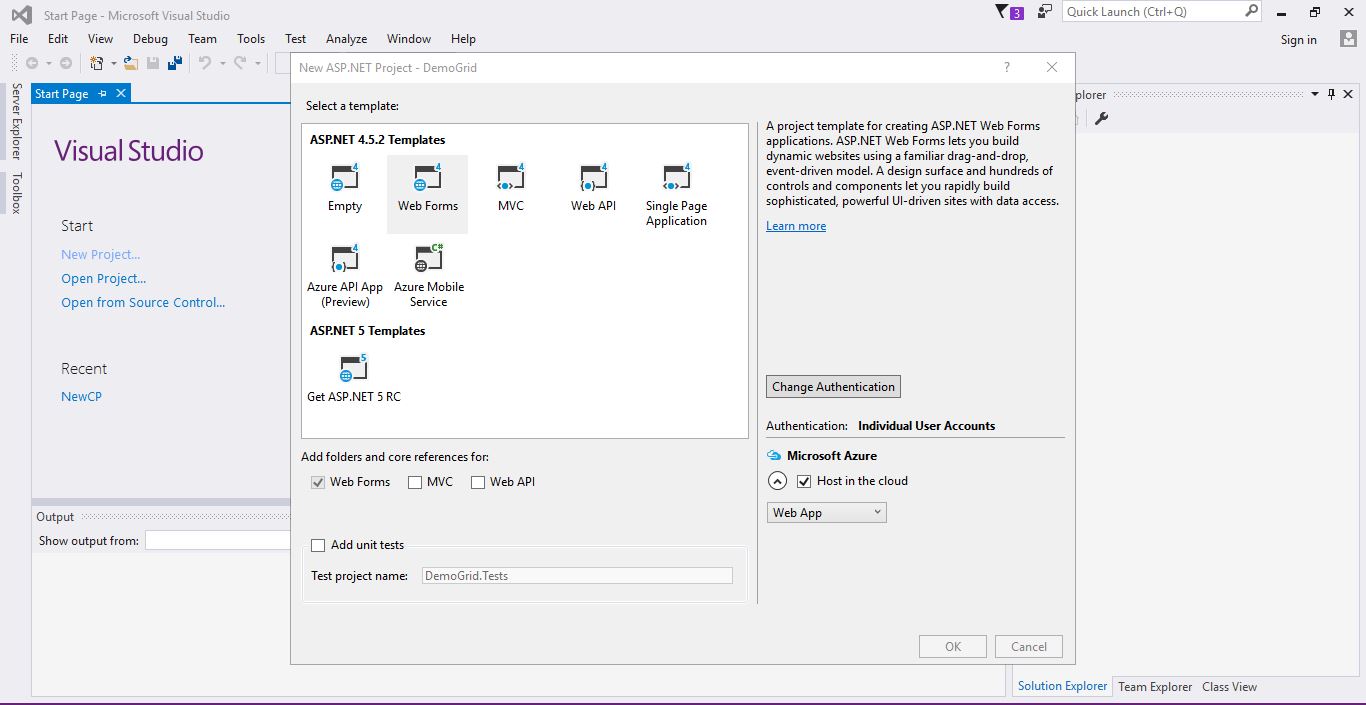Pin the Solution Explorer panel (auto hide)
Screen dimensions: 1366x705
pyautogui.click(x=1332, y=94)
